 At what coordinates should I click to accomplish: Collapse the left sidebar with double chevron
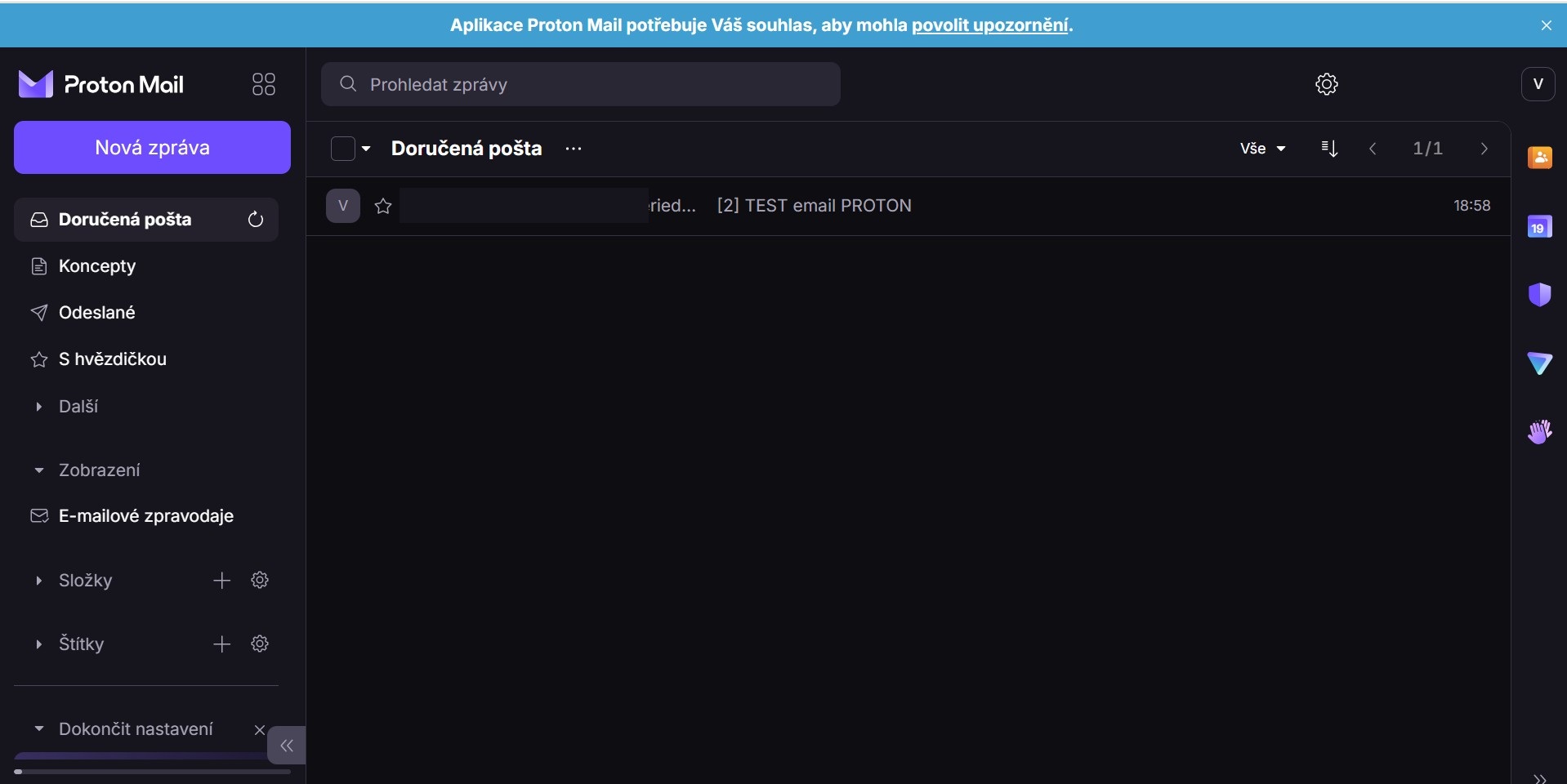tap(287, 746)
